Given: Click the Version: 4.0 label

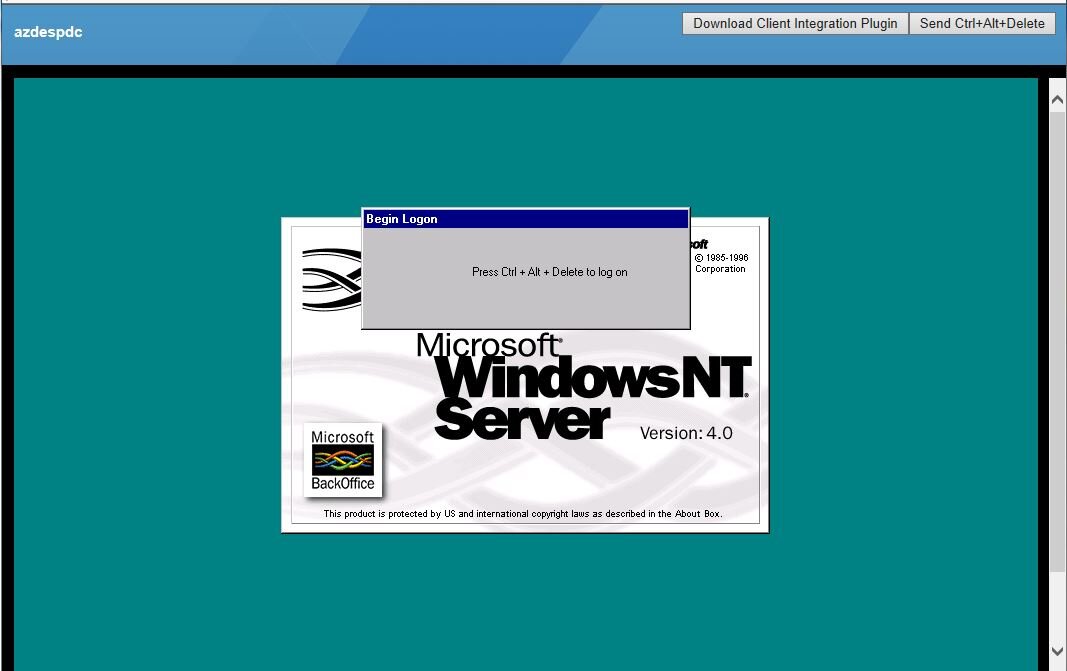Looking at the screenshot, I should pos(686,433).
